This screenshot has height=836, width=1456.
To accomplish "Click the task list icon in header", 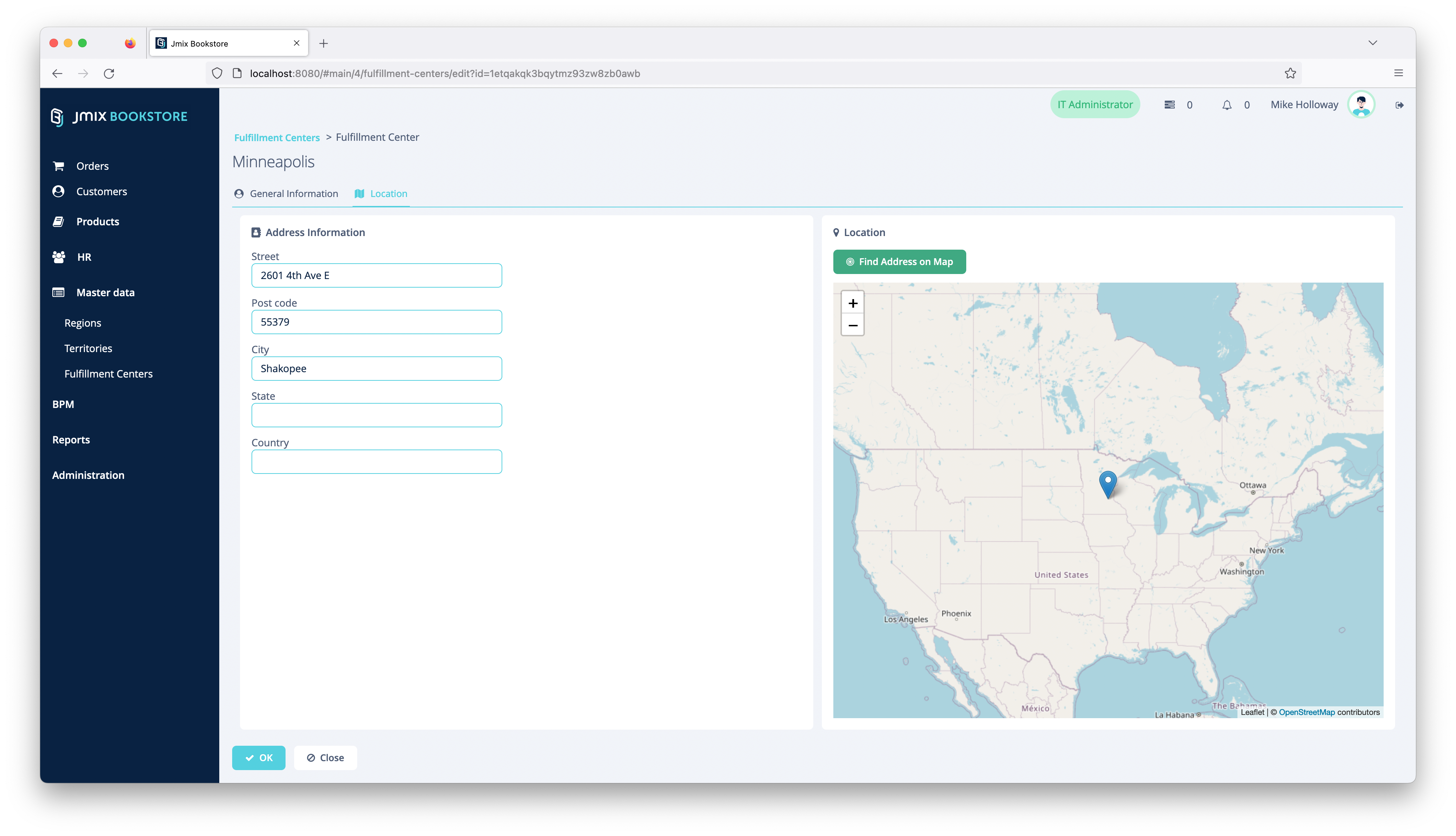I will pos(1169,105).
